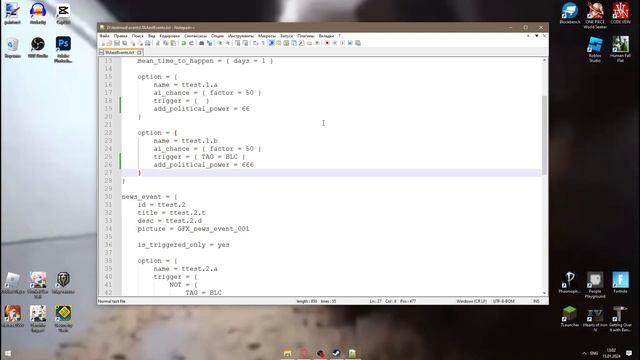Screen dimensions: 640x360
Task: Open the Вкладки menu
Action: [x=326, y=36]
